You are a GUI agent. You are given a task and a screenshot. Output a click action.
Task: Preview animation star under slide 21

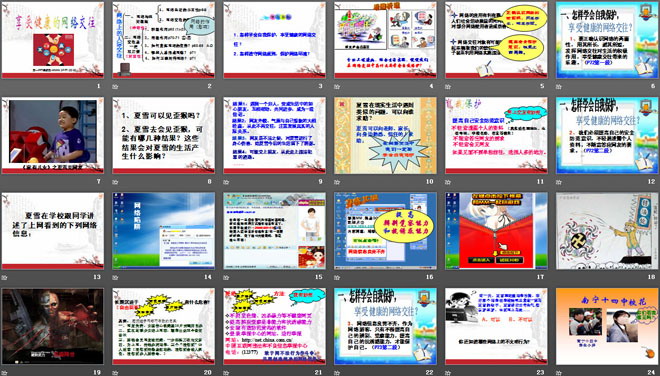[x=226, y=373]
